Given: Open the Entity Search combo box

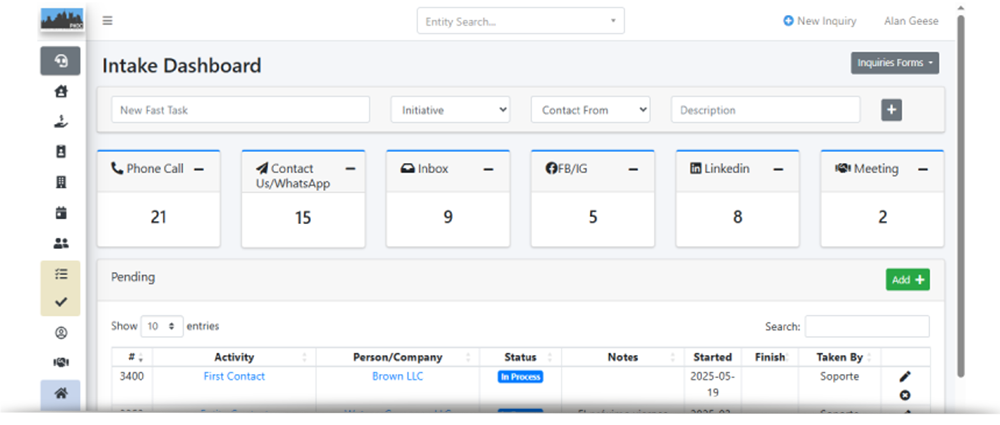Looking at the screenshot, I should click(520, 21).
